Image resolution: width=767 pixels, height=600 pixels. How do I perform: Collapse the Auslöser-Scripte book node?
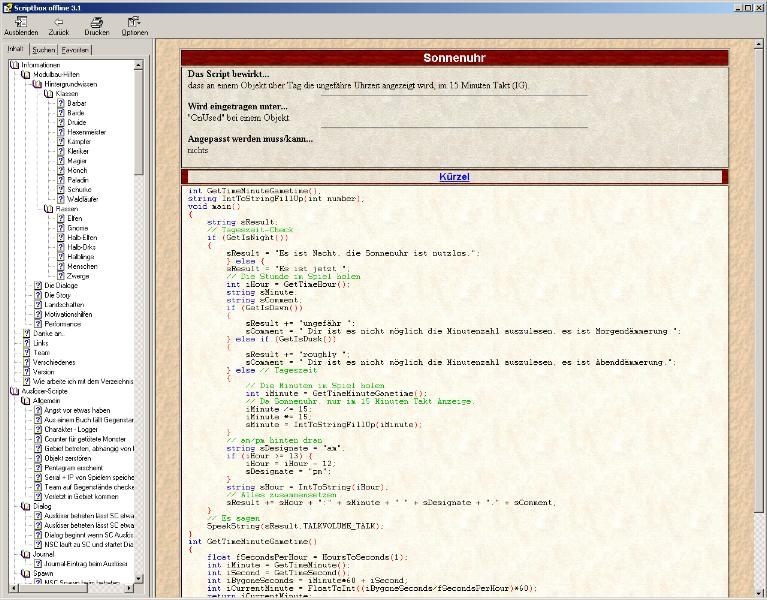[x=42, y=390]
